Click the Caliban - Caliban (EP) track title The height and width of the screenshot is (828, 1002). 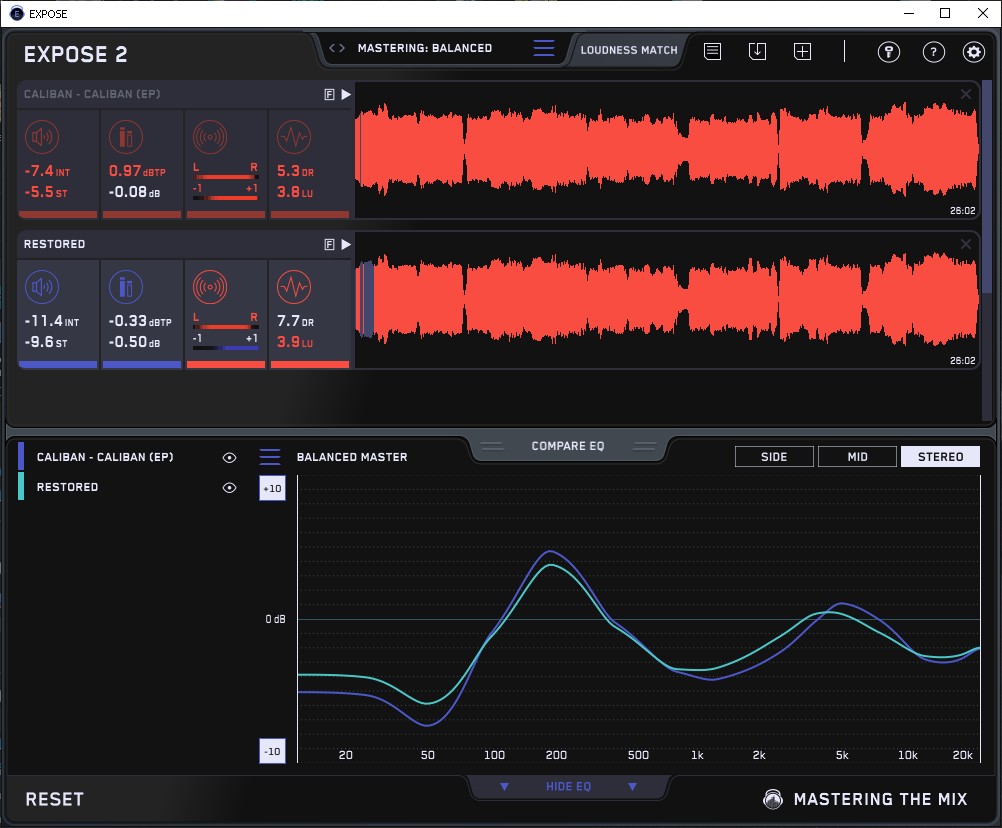[x=92, y=94]
